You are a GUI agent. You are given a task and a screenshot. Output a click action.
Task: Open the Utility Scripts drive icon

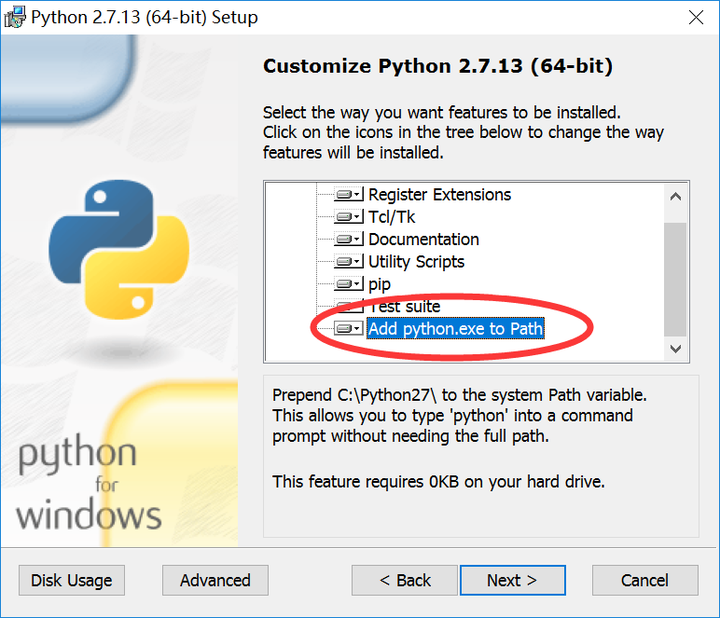click(349, 262)
